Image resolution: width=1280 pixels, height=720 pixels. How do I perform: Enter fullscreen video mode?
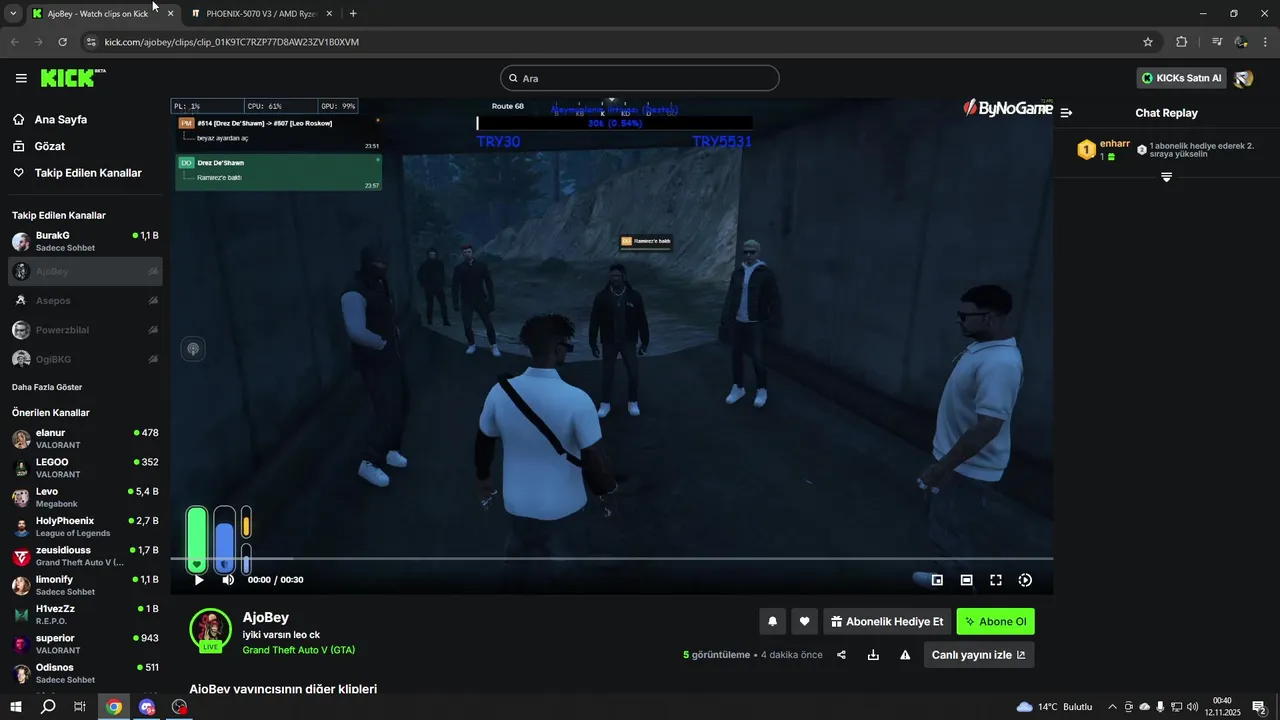(996, 580)
